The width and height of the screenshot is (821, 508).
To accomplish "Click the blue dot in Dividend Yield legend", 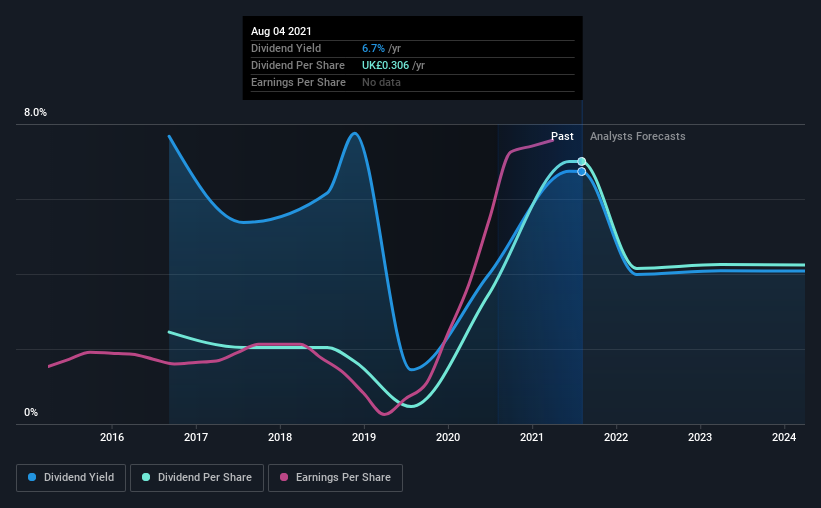I will (x=32, y=477).
